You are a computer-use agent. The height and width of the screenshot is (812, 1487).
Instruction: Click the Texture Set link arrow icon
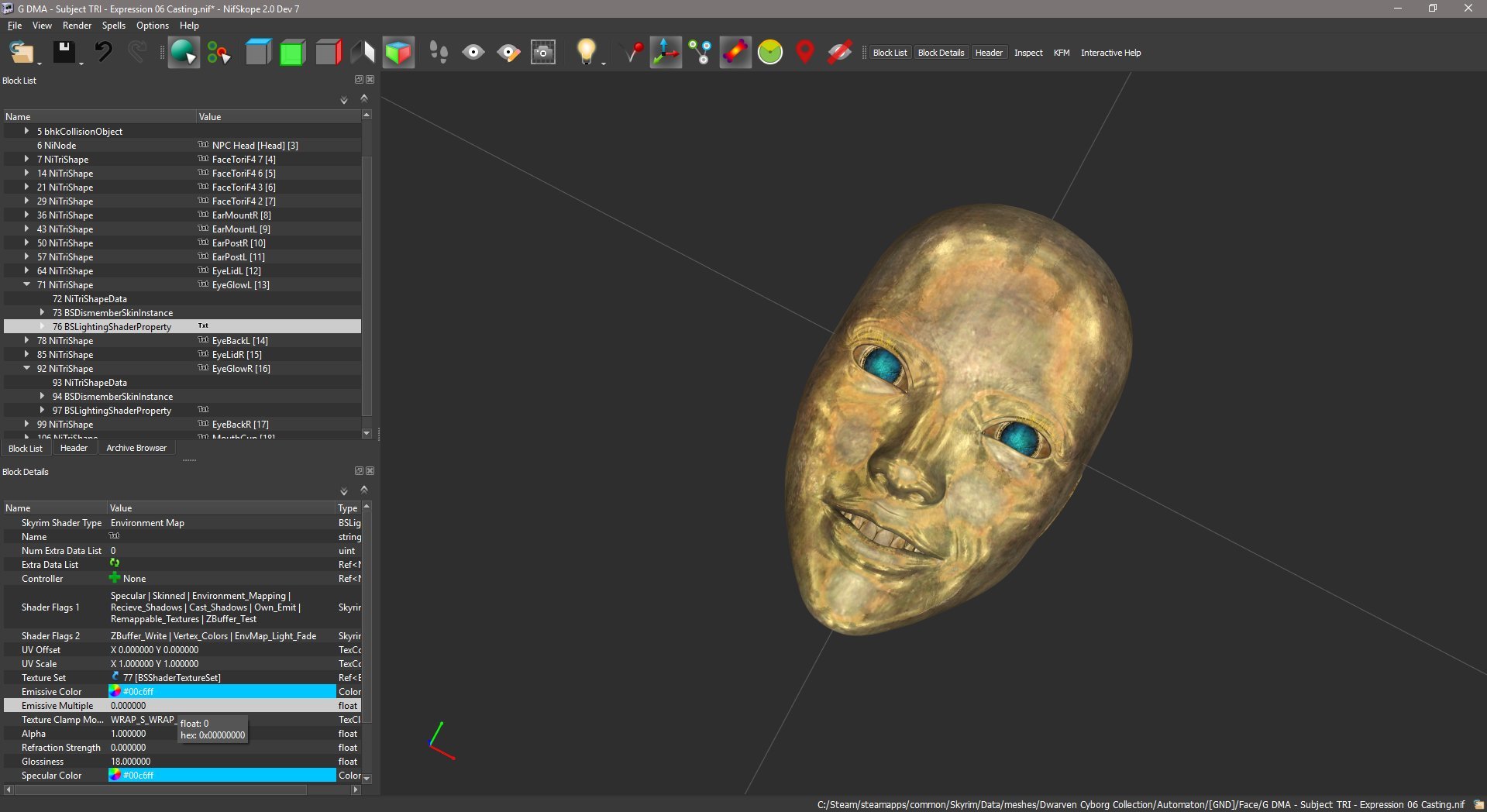point(115,677)
